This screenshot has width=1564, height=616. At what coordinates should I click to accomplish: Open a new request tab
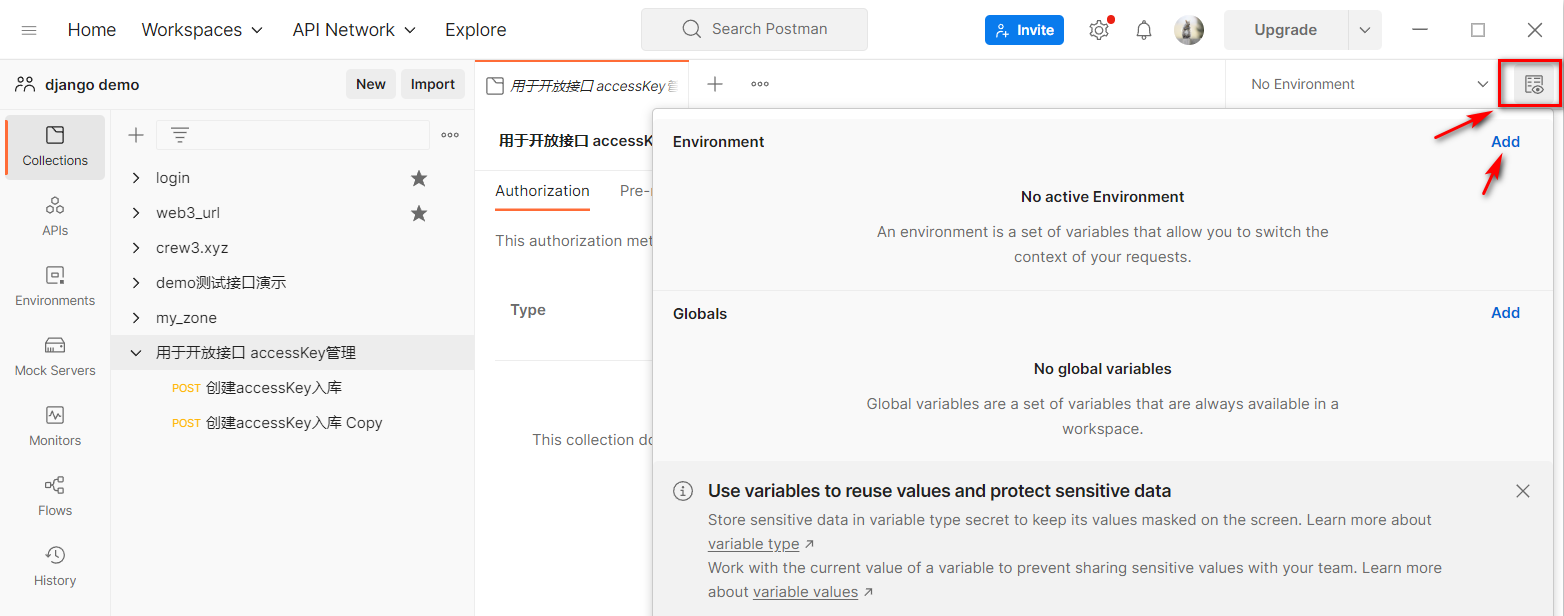tap(715, 84)
